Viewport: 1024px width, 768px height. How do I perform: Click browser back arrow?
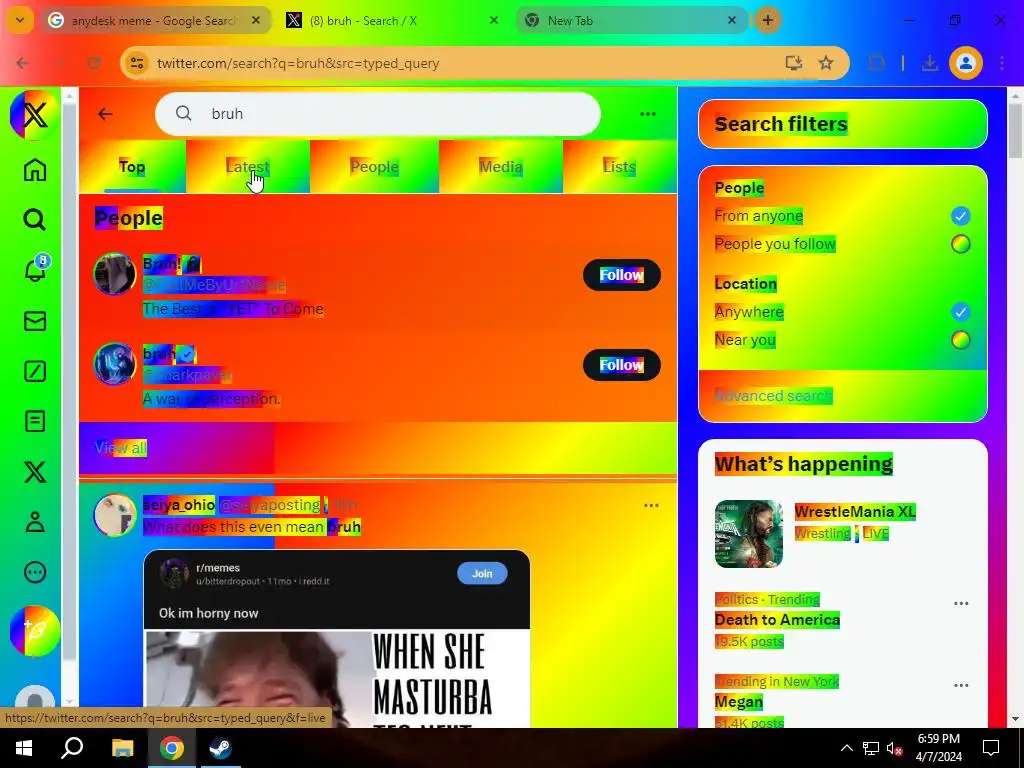23,63
